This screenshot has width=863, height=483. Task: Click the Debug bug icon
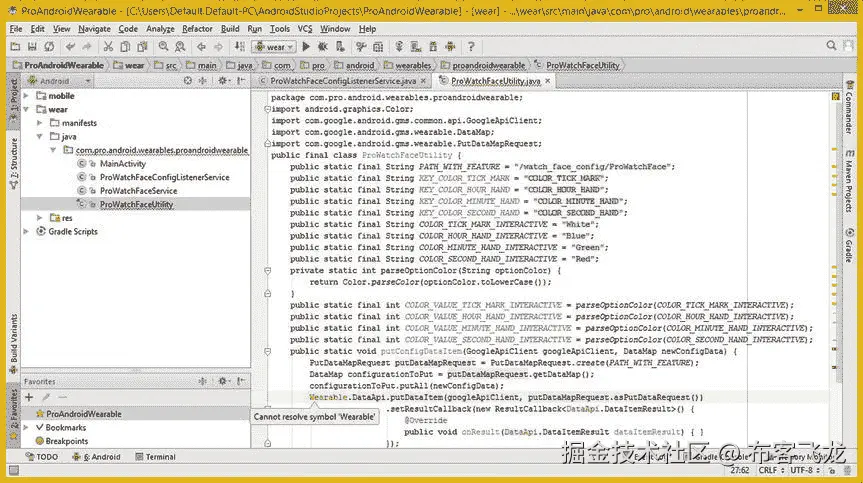(x=323, y=47)
